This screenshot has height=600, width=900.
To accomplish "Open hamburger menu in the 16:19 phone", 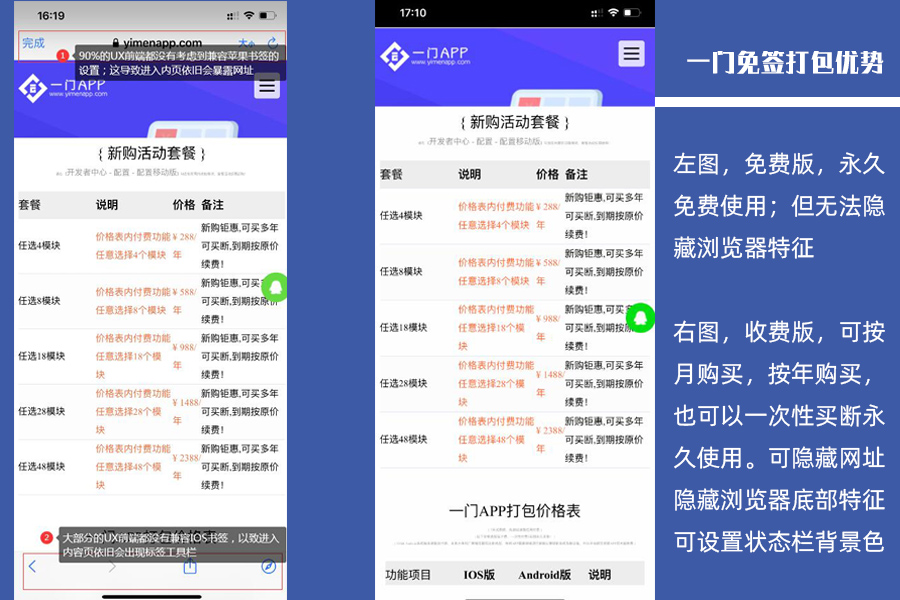I will 267,86.
